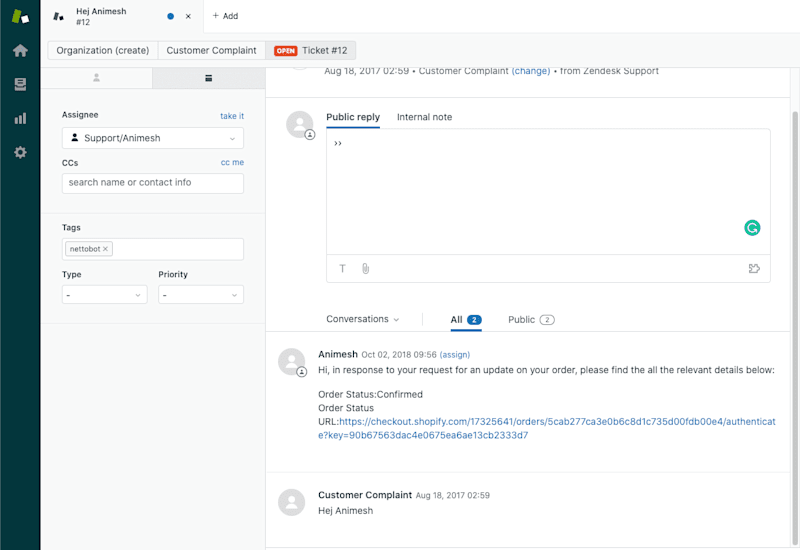Click the 'take it' assignee link
Image resolution: width=800 pixels, height=550 pixels.
click(x=232, y=116)
